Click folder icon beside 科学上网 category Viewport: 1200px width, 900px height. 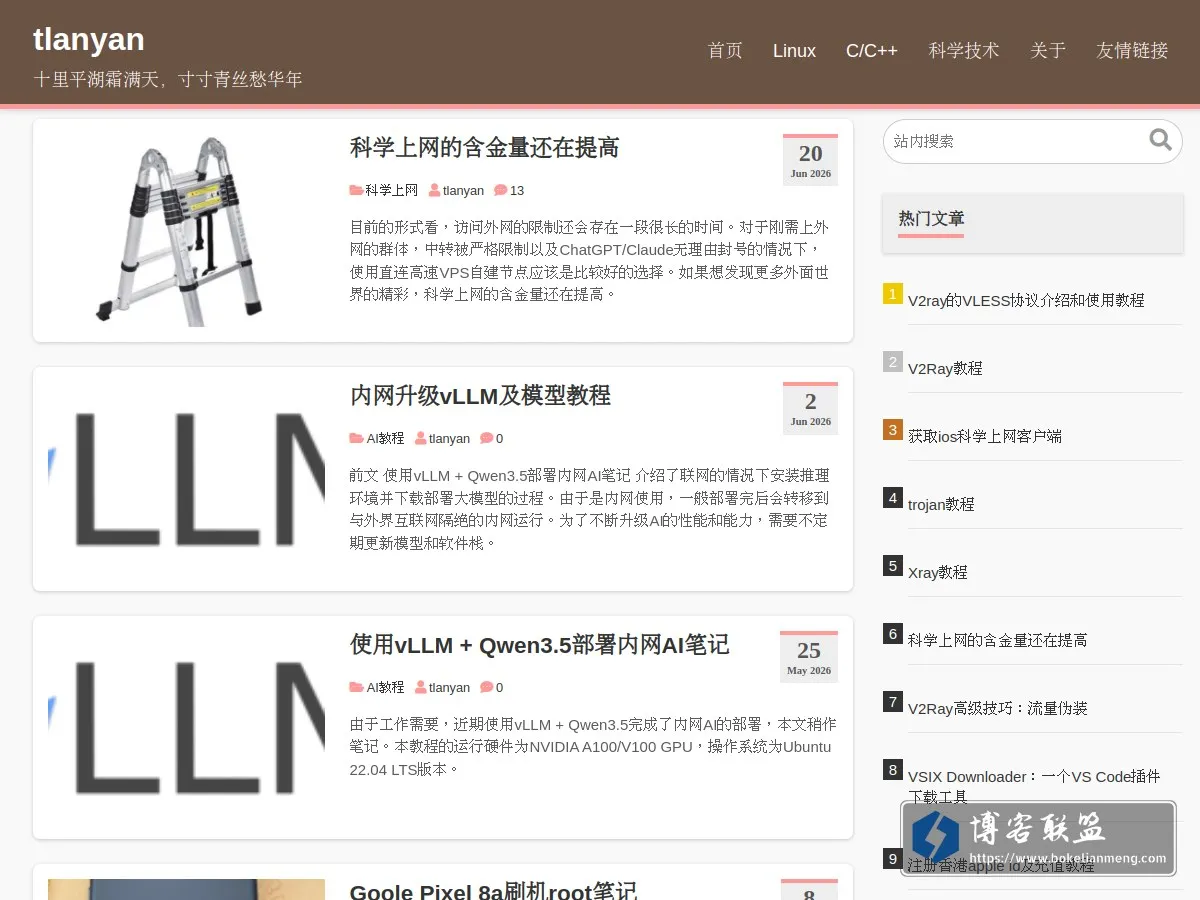coord(356,190)
